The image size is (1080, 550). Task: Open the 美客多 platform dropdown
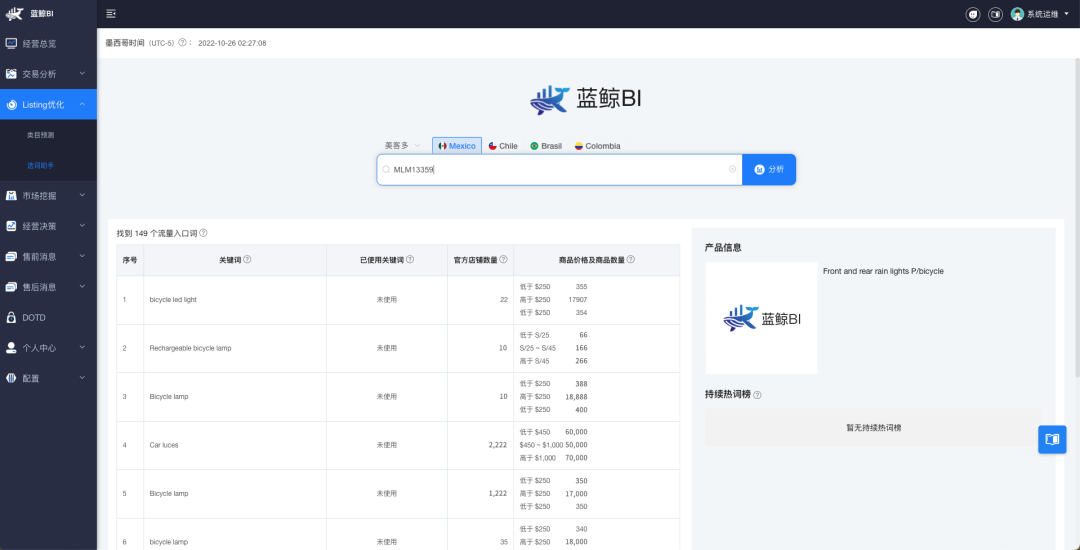pyautogui.click(x=402, y=145)
